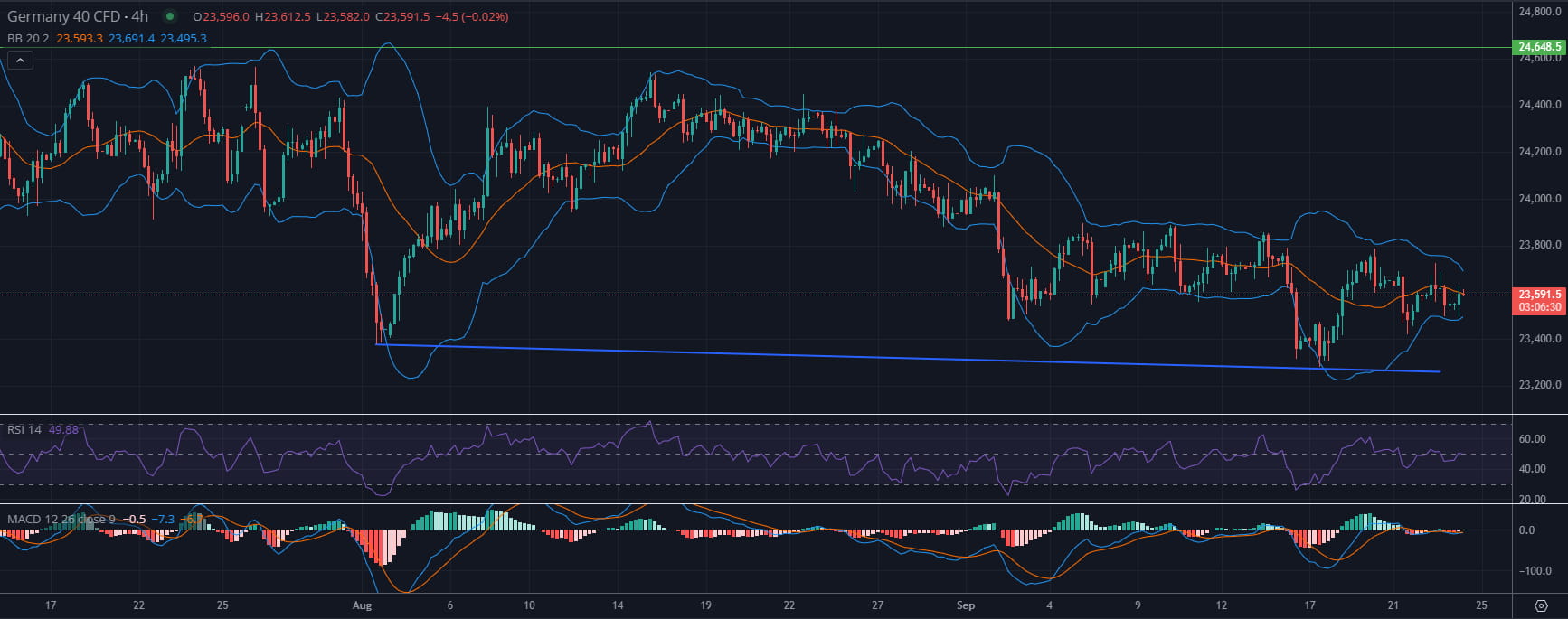1568x619 pixels.
Task: Click the candle countdown timer 03:06:30
Action: (1539, 307)
